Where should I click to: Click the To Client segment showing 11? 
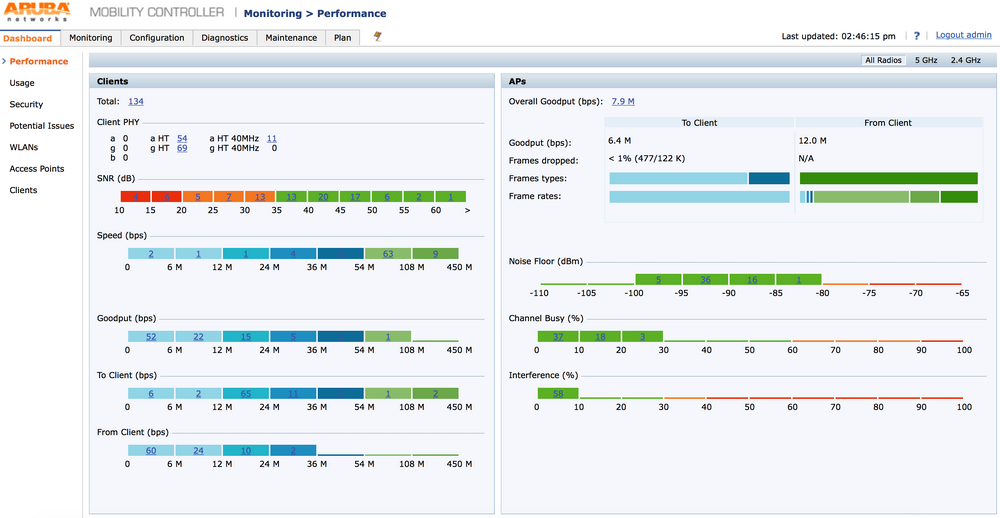pyautogui.click(x=293, y=394)
